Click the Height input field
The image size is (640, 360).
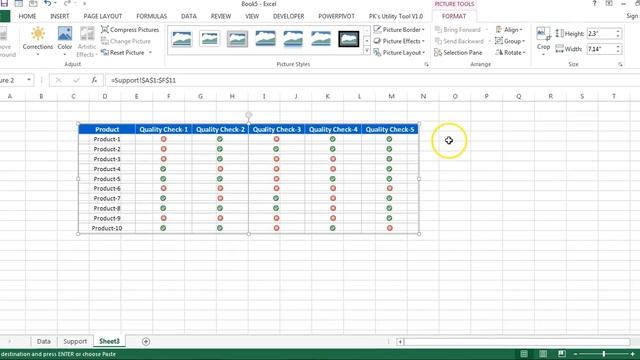[x=600, y=34]
